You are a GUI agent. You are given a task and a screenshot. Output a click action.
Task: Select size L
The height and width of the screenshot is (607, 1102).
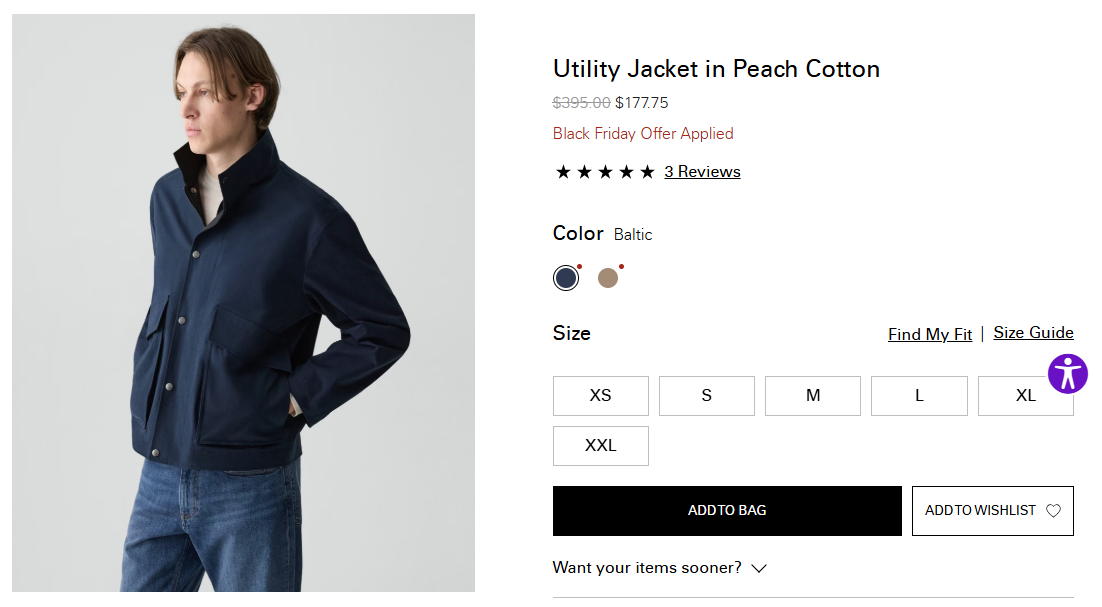click(919, 395)
